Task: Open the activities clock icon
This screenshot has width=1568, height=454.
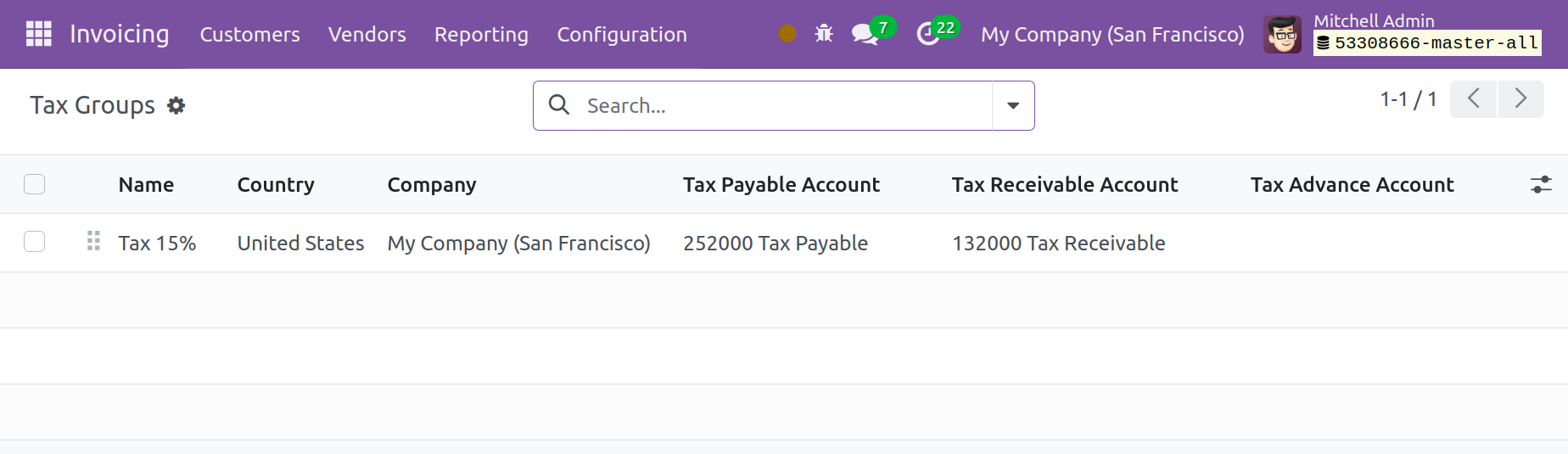Action: click(928, 34)
